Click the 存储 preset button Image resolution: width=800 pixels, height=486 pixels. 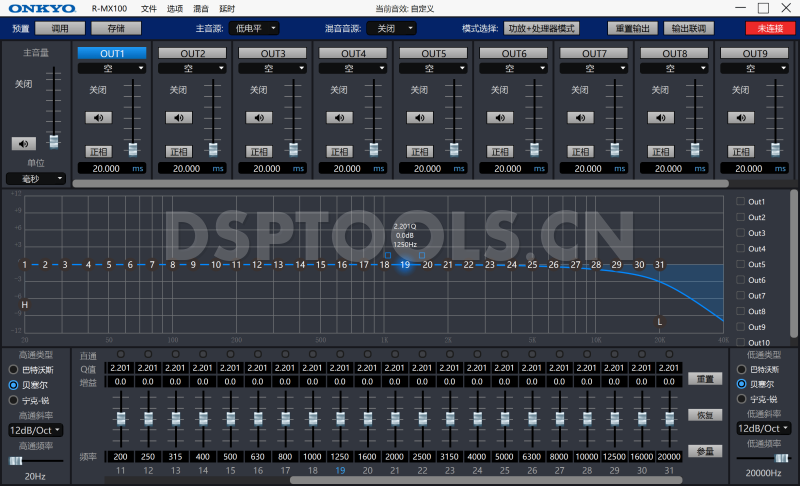pyautogui.click(x=116, y=29)
